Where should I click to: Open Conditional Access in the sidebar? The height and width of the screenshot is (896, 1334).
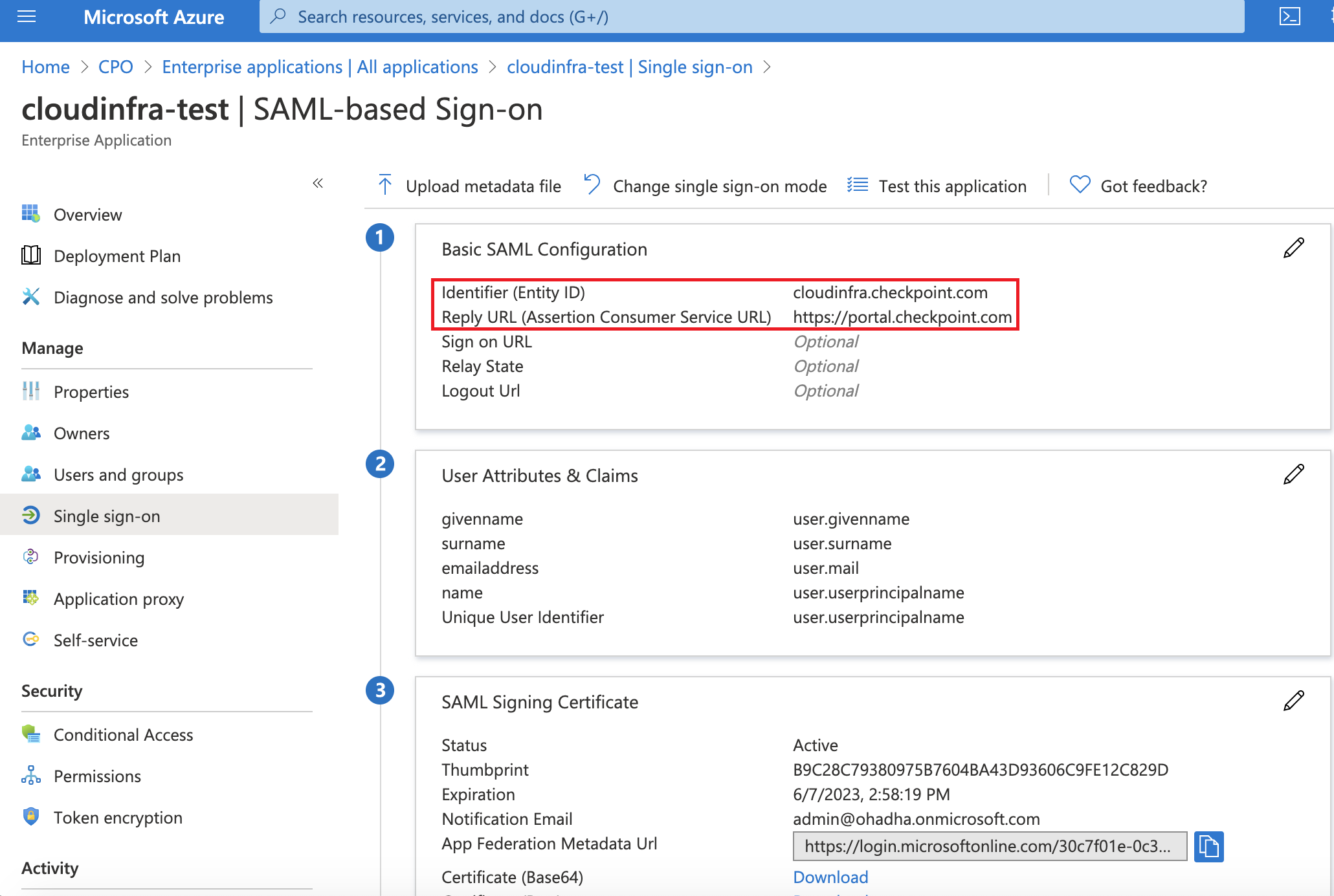123,734
